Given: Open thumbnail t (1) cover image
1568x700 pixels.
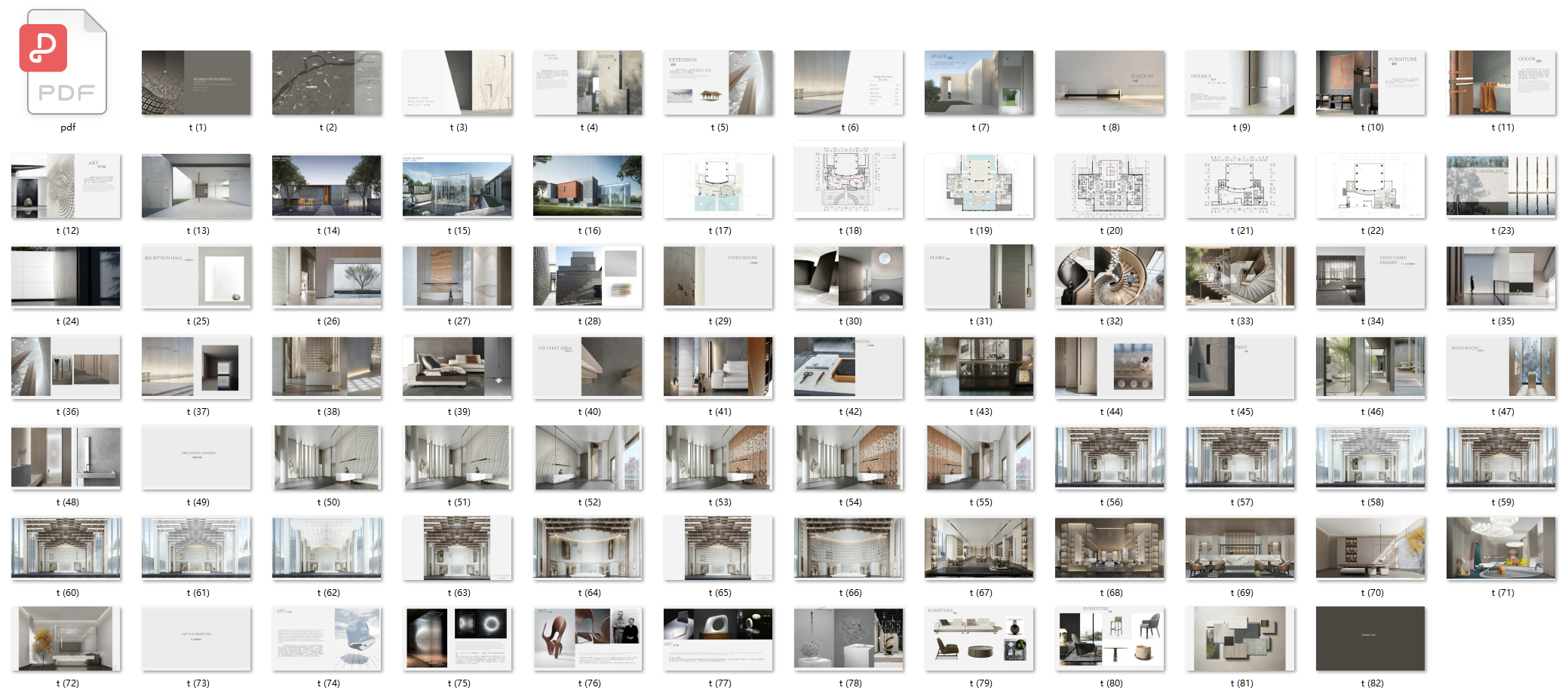Looking at the screenshot, I should (196, 83).
